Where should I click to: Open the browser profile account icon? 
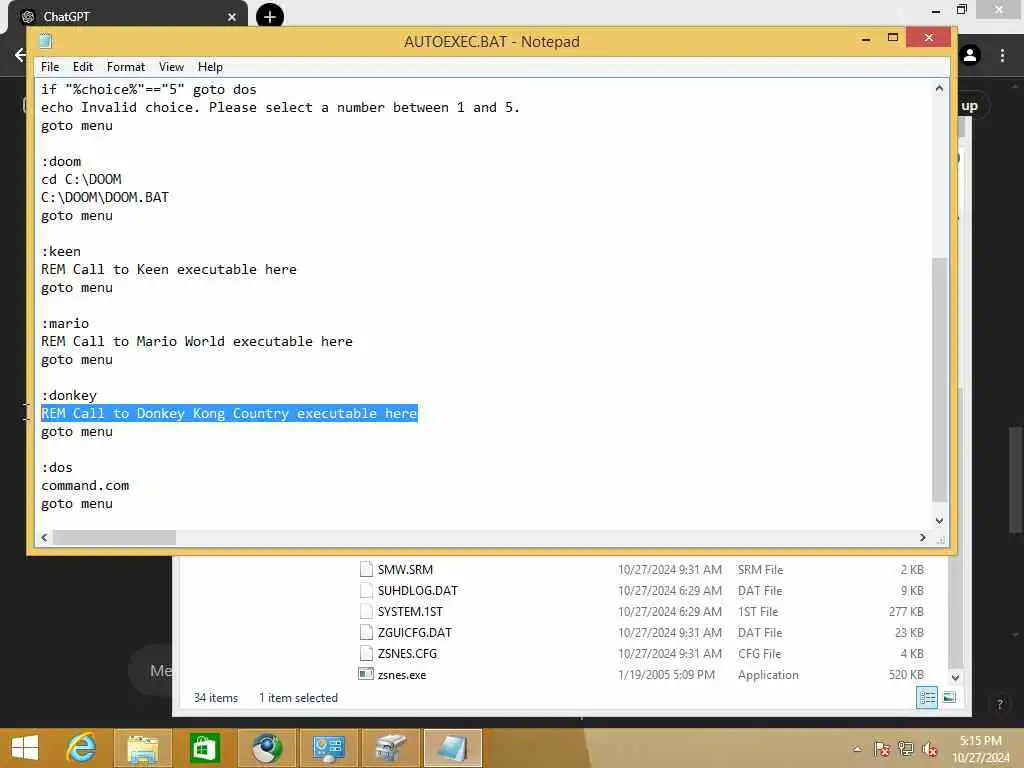click(x=970, y=56)
